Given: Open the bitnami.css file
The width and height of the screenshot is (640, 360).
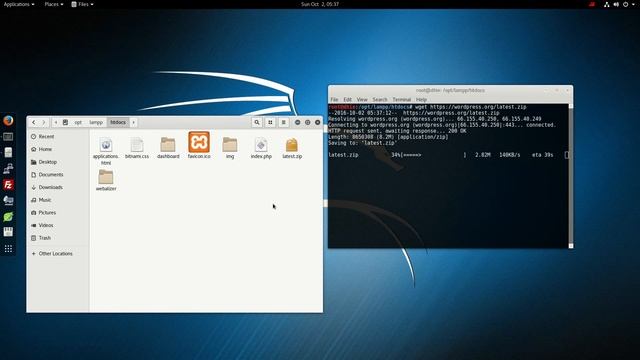Looking at the screenshot, I should point(137,148).
